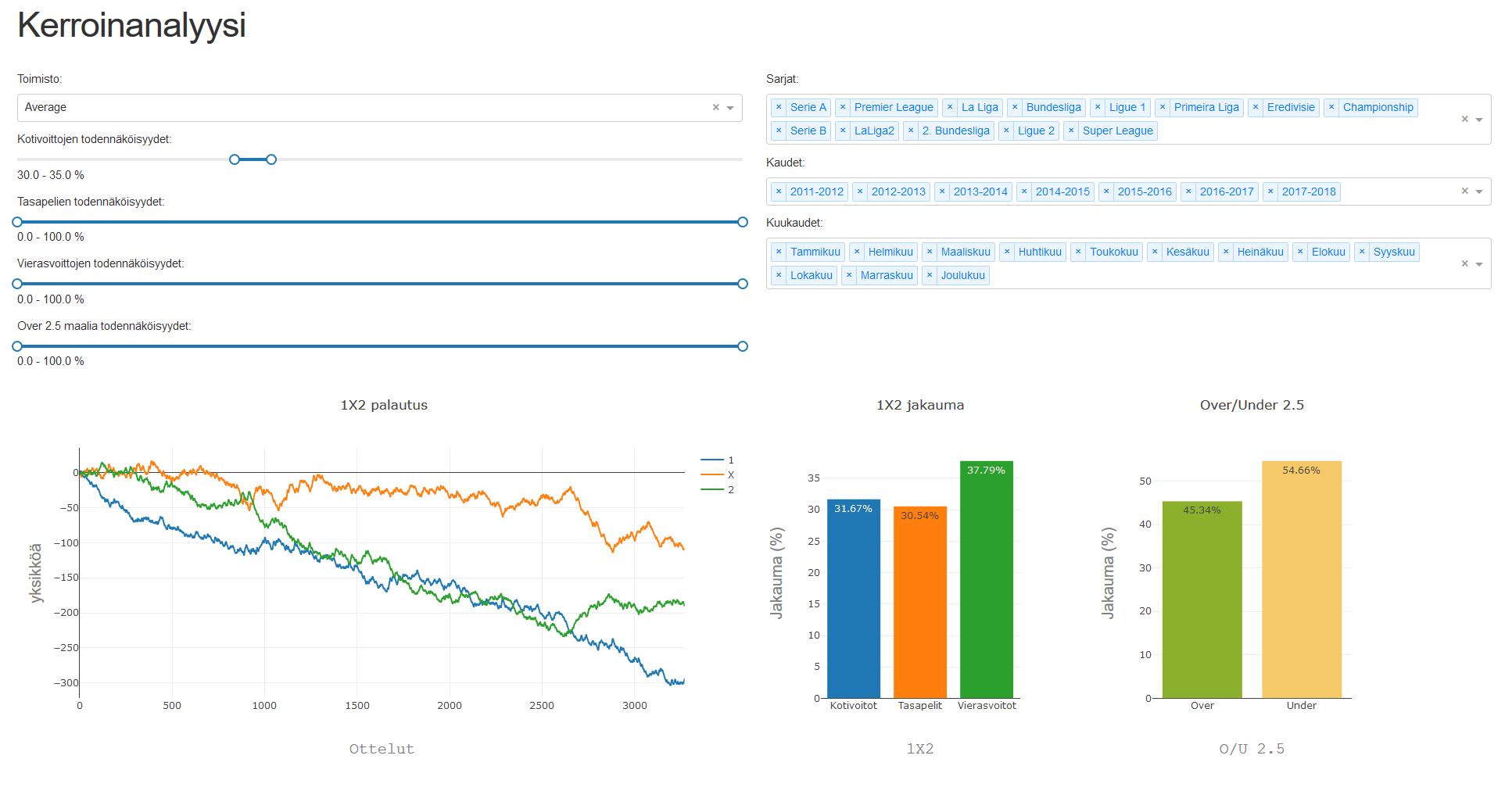Expand the Sarjat dropdown arrow

pos(1479,120)
